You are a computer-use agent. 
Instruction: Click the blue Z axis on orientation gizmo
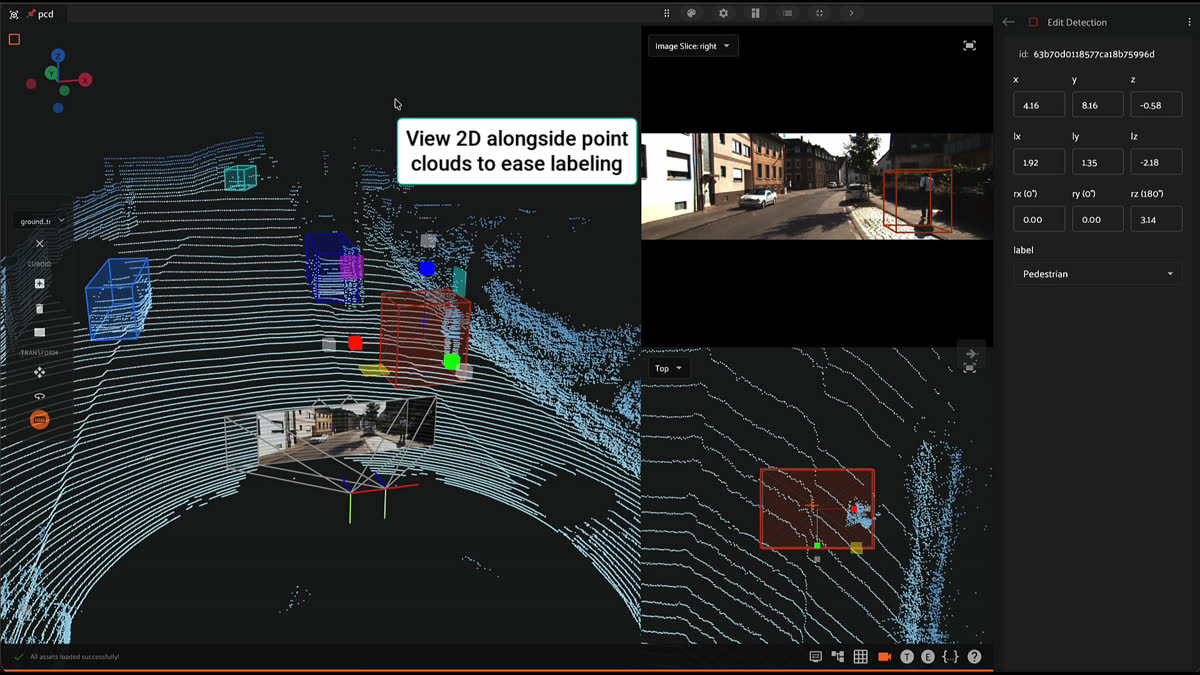[58, 56]
